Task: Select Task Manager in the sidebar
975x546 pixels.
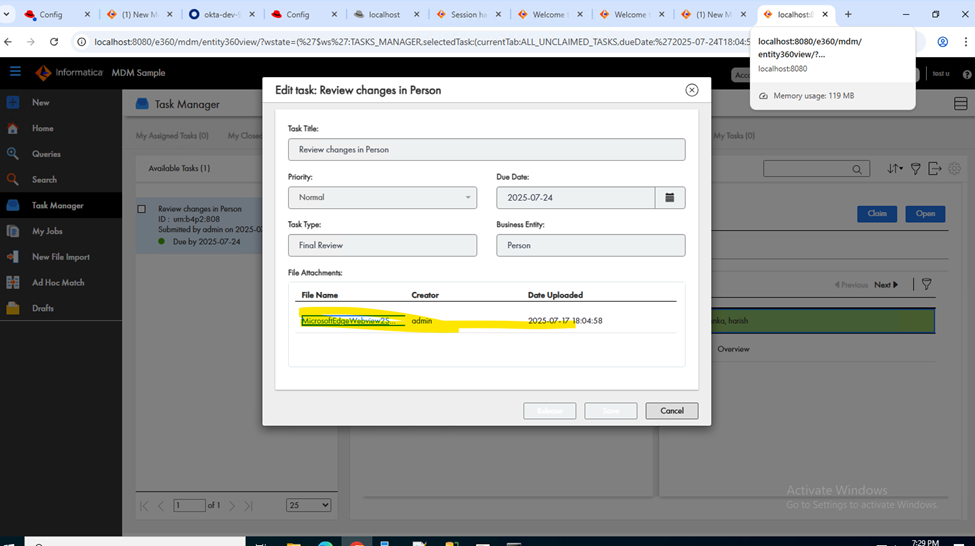Action: point(57,205)
